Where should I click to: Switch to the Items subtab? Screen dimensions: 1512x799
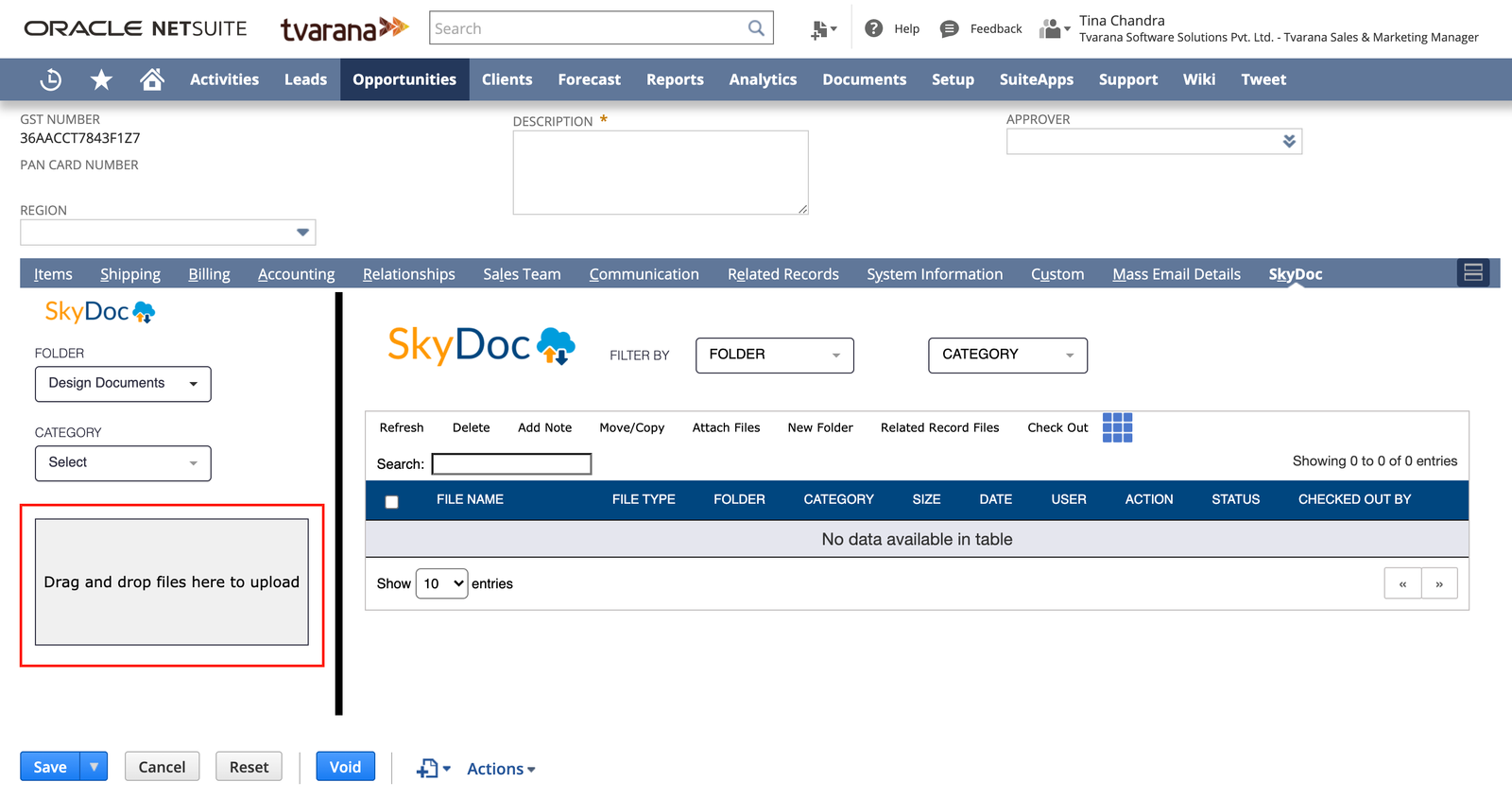point(53,274)
